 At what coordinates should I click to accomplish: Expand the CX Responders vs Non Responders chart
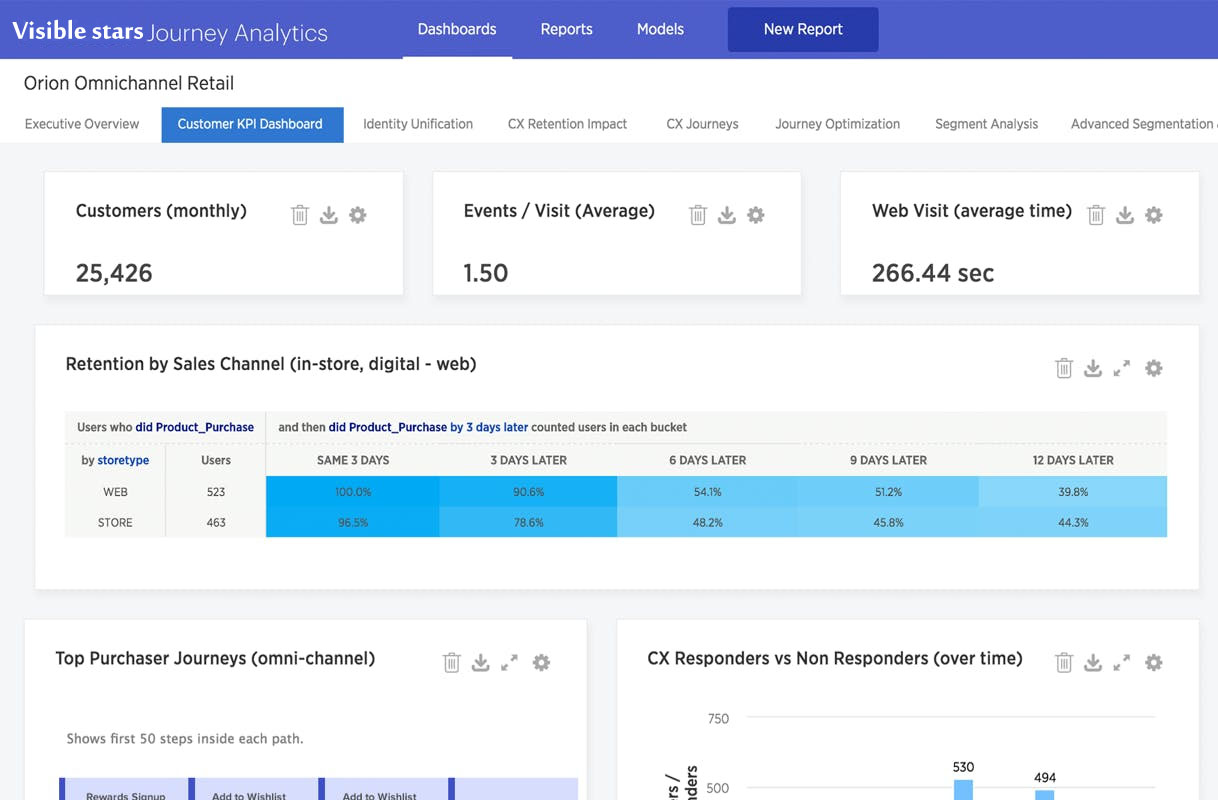pyautogui.click(x=1122, y=662)
